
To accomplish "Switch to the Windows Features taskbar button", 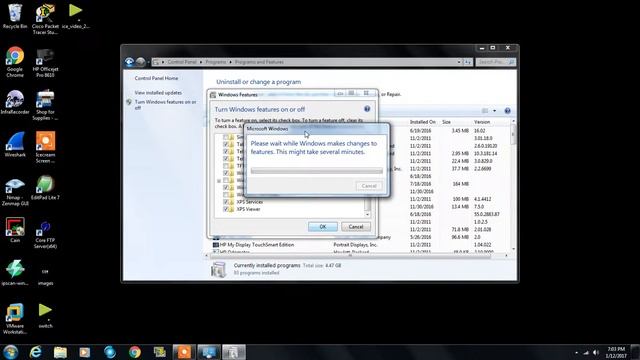I will point(234,352).
